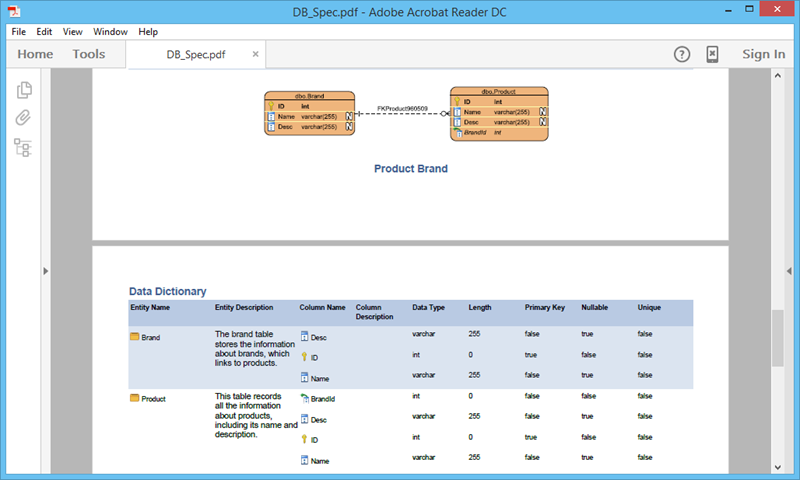Click primary key icon in dbo.Brand diagram
The height and width of the screenshot is (480, 800).
[271, 106]
